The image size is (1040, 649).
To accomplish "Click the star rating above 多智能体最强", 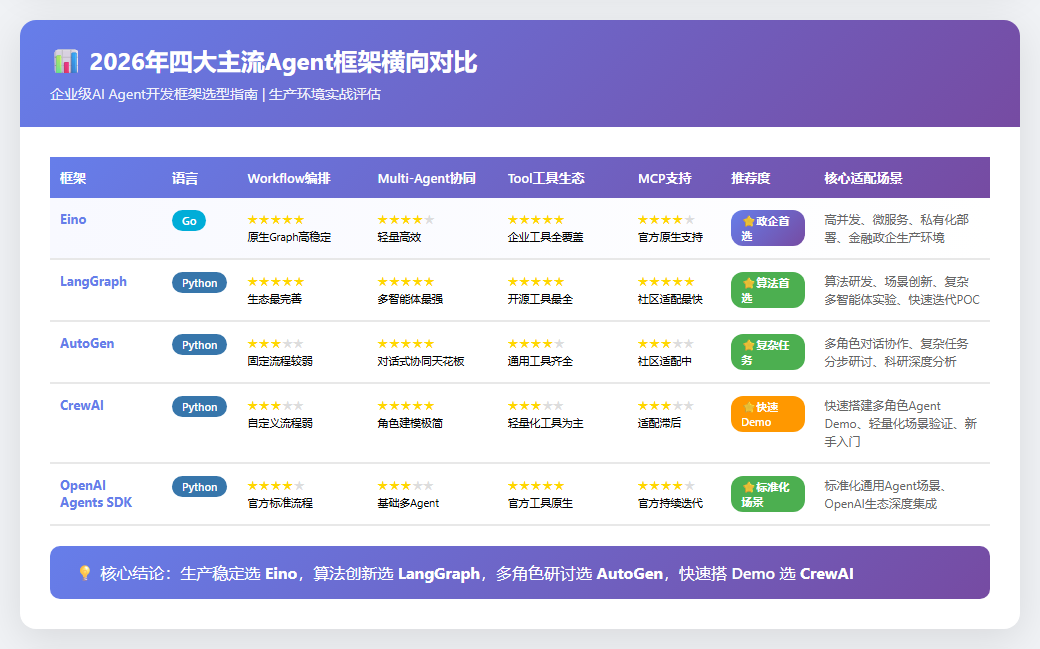I will coord(406,282).
